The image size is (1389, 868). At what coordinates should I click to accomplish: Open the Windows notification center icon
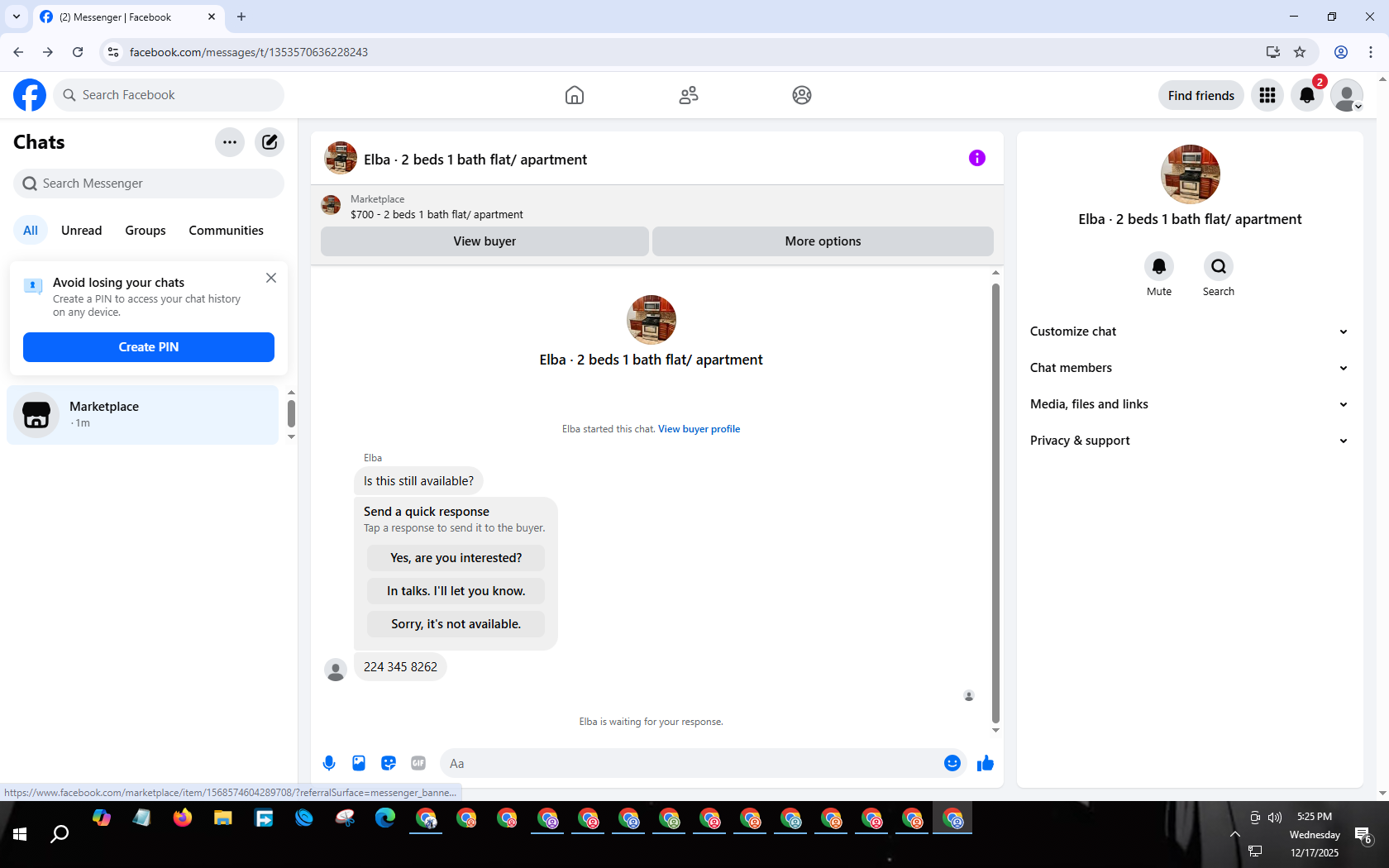tap(1363, 835)
